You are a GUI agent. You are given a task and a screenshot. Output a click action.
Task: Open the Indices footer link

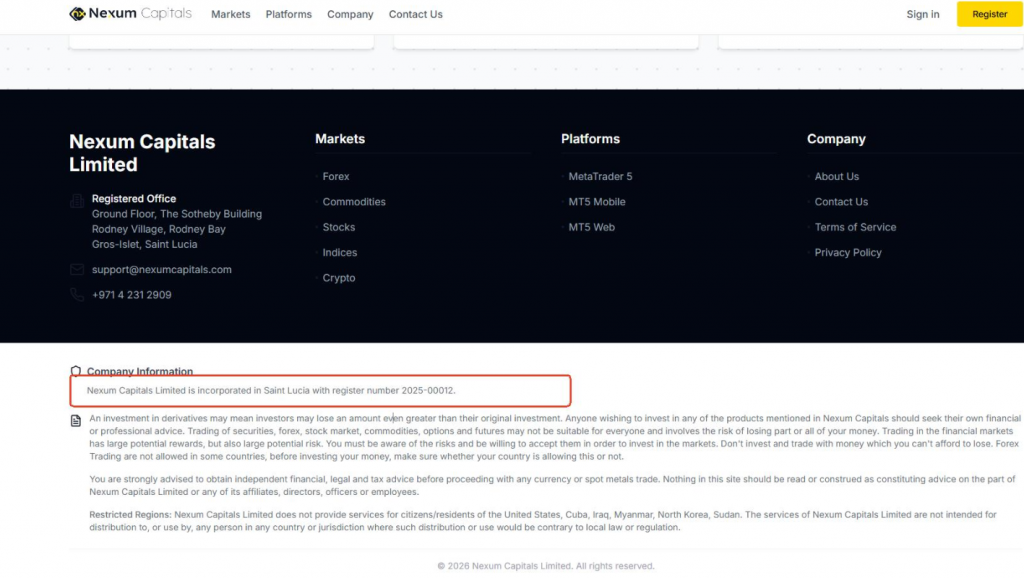(340, 252)
